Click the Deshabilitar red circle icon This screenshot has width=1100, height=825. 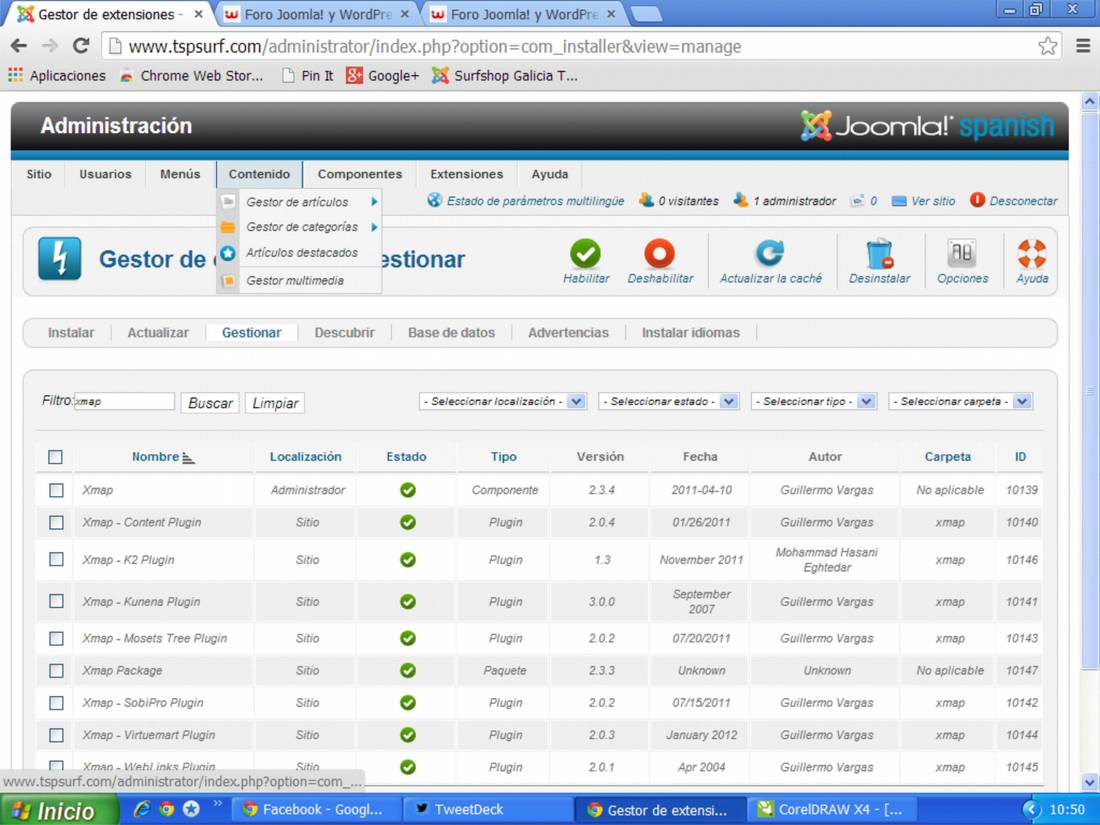[659, 253]
